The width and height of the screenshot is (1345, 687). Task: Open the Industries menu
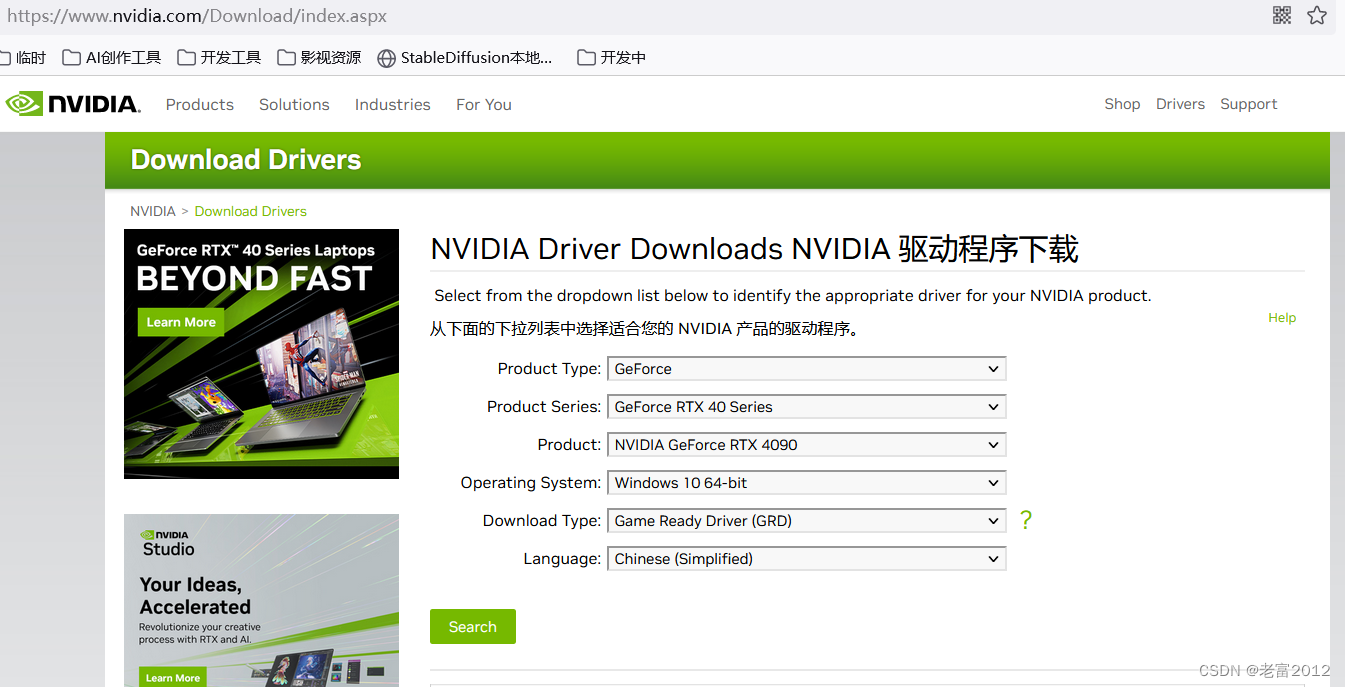click(x=392, y=104)
